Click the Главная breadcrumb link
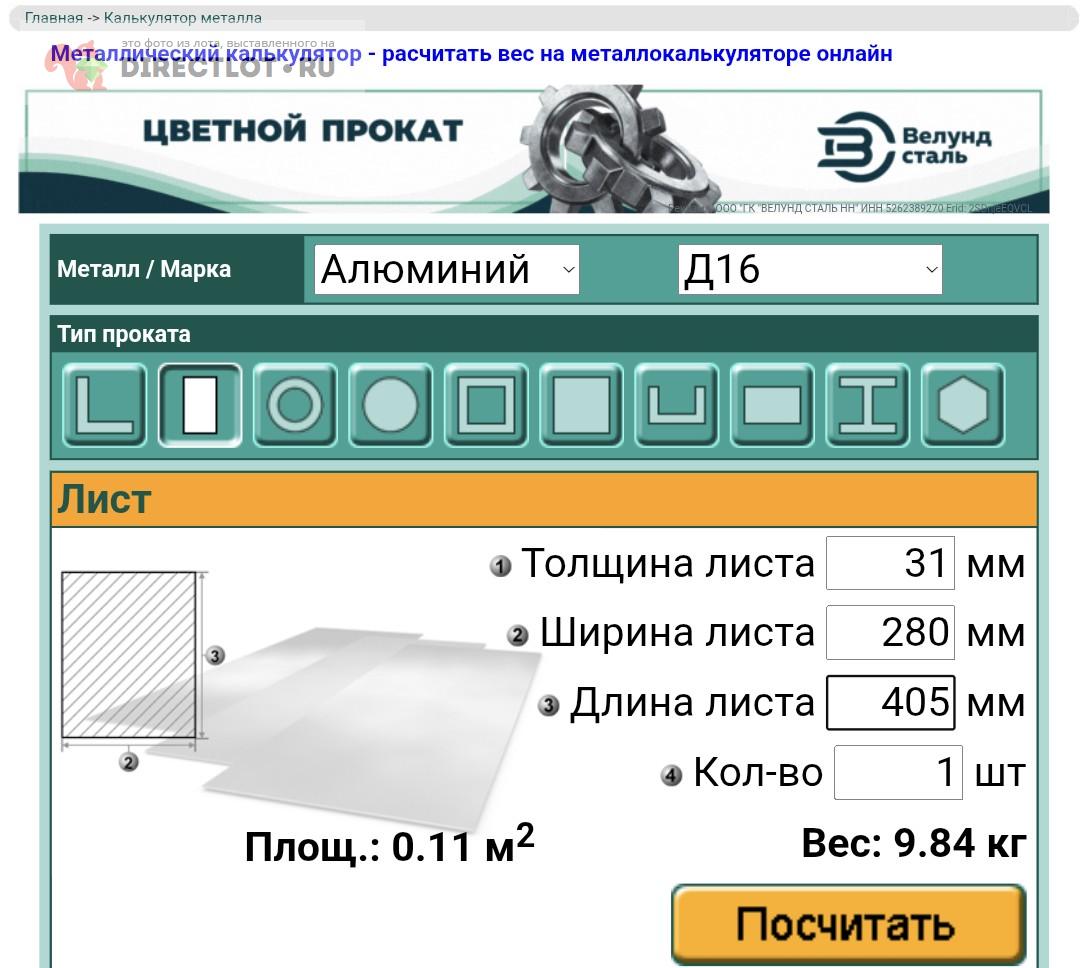Screen dimensions: 1080x968 coord(53,18)
